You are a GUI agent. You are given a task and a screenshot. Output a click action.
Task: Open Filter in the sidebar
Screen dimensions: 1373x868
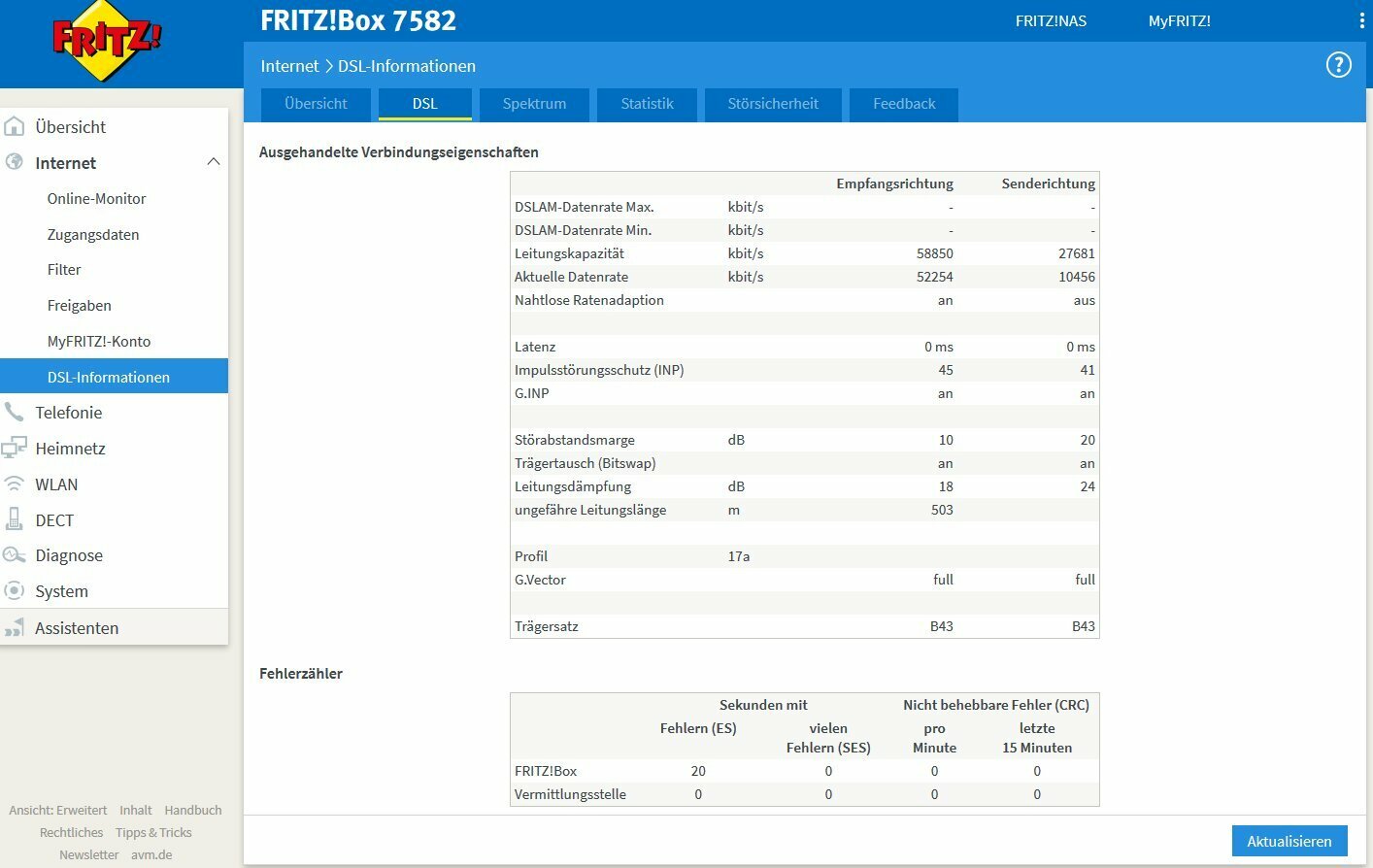tap(64, 269)
